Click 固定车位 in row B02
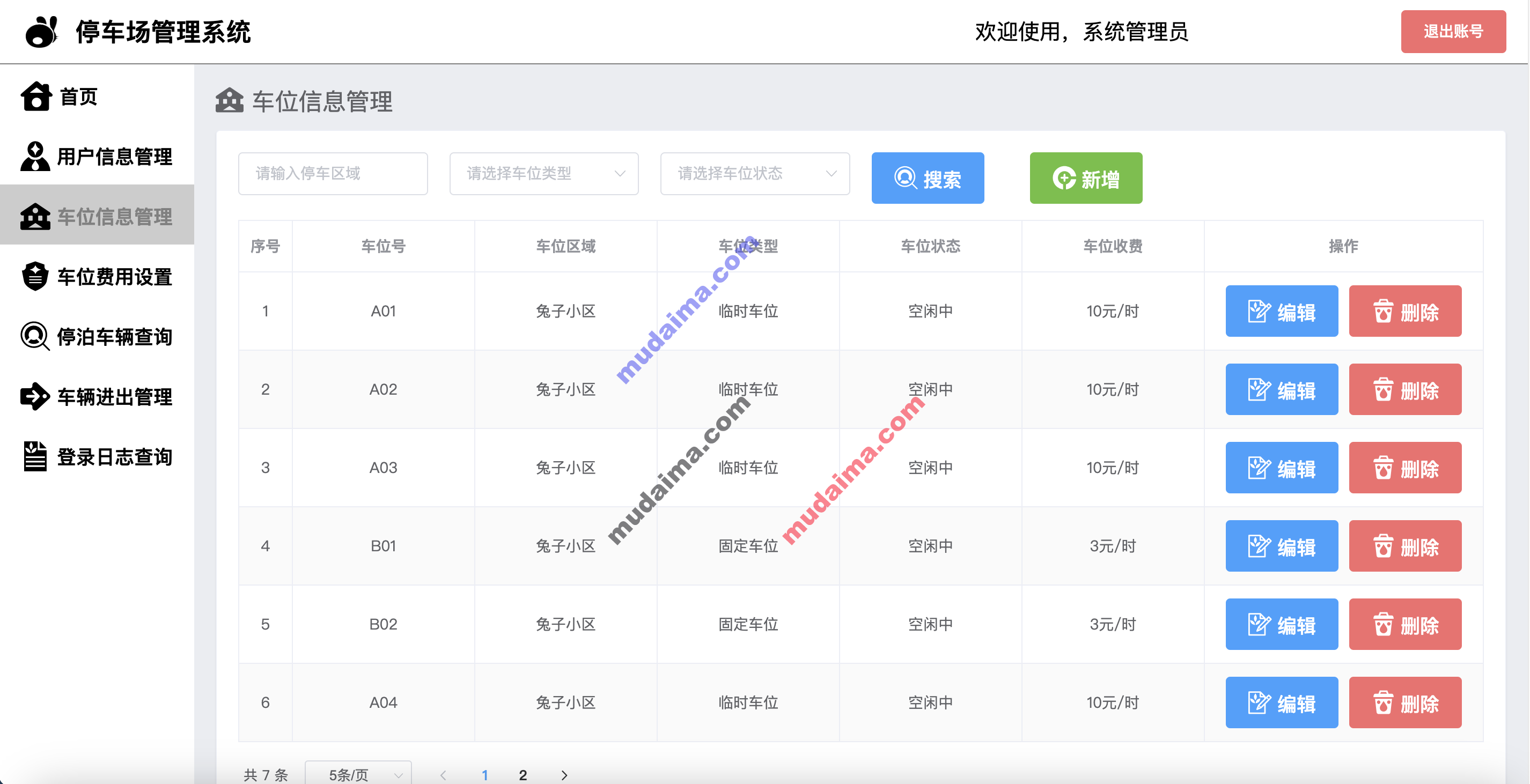This screenshot has width=1530, height=784. click(748, 624)
